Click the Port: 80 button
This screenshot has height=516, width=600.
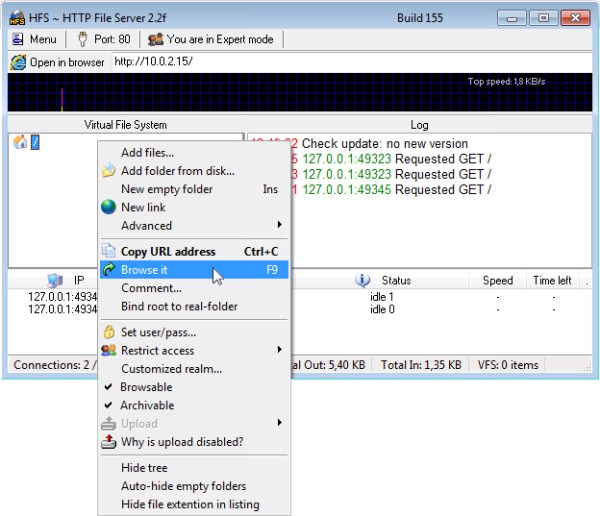(x=103, y=39)
